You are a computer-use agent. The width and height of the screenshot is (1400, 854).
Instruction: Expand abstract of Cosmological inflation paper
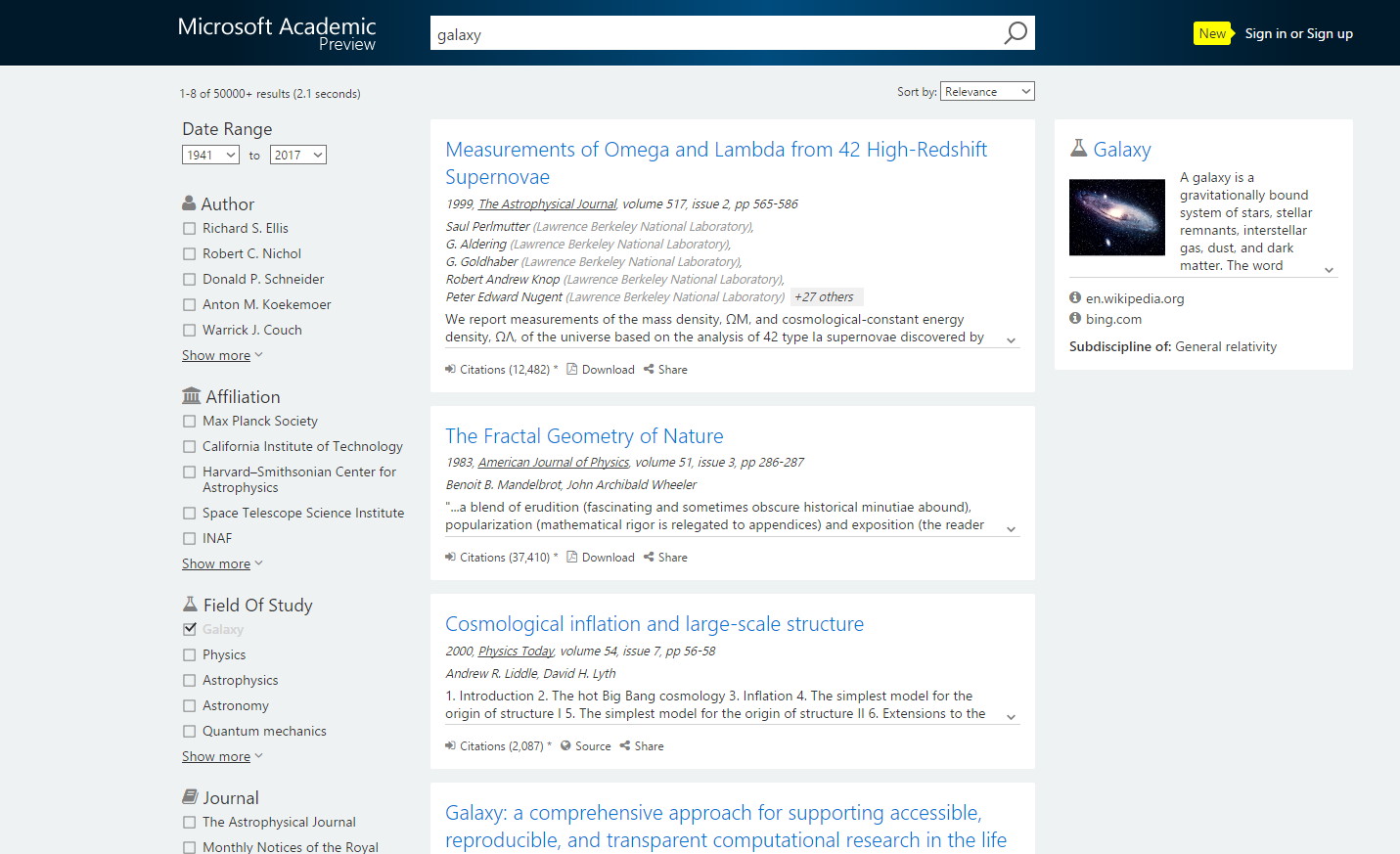click(1011, 718)
